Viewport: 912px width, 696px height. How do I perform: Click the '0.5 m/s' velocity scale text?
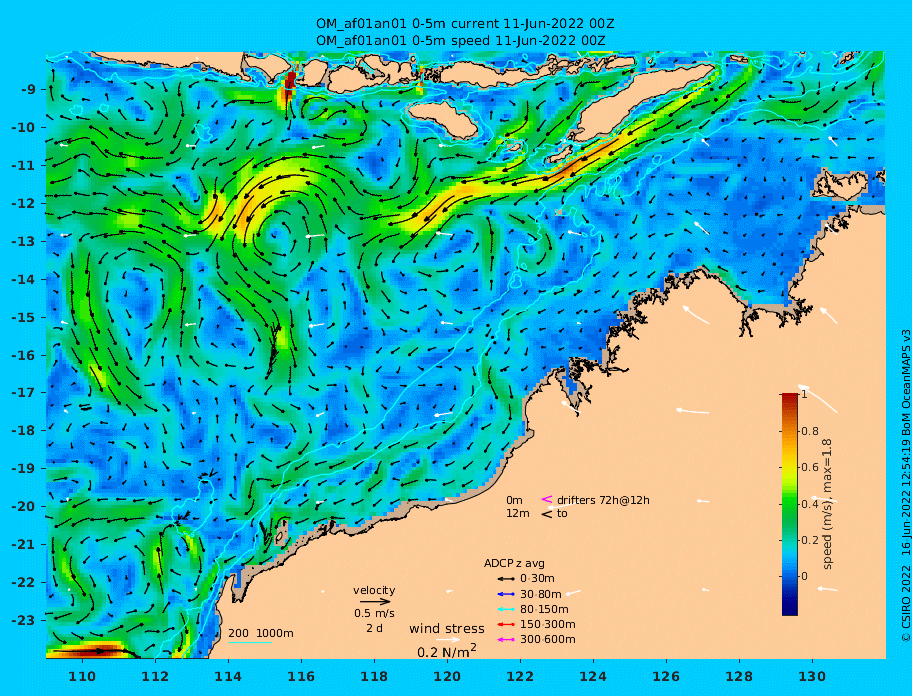click(374, 613)
